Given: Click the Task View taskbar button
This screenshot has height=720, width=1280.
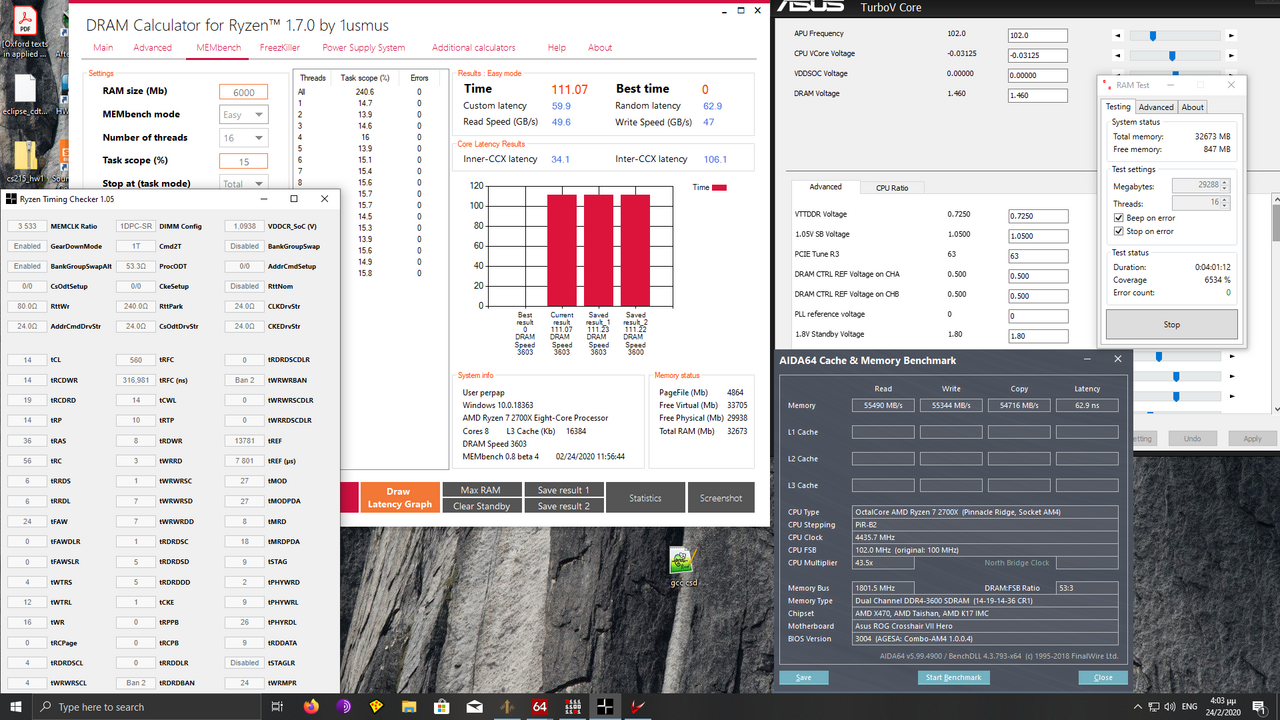Looking at the screenshot, I should point(277,706).
